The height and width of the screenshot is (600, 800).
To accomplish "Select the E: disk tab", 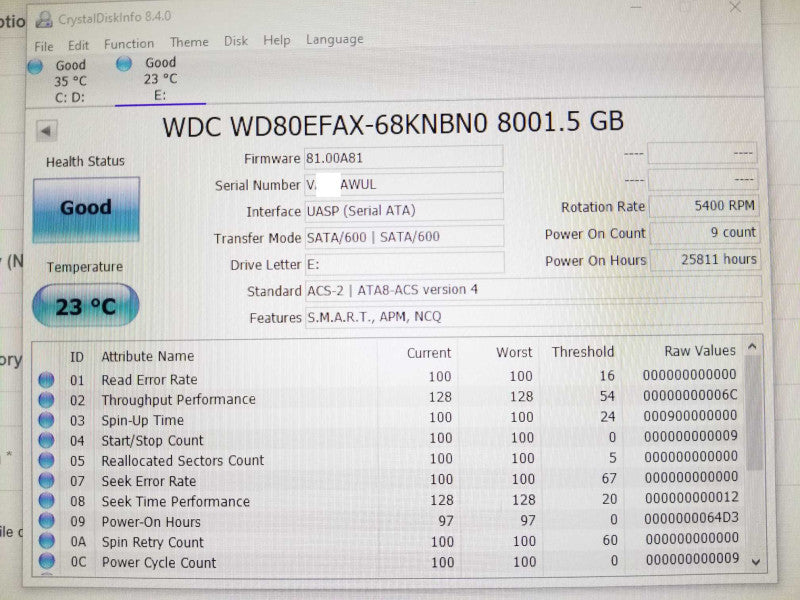I will [160, 79].
